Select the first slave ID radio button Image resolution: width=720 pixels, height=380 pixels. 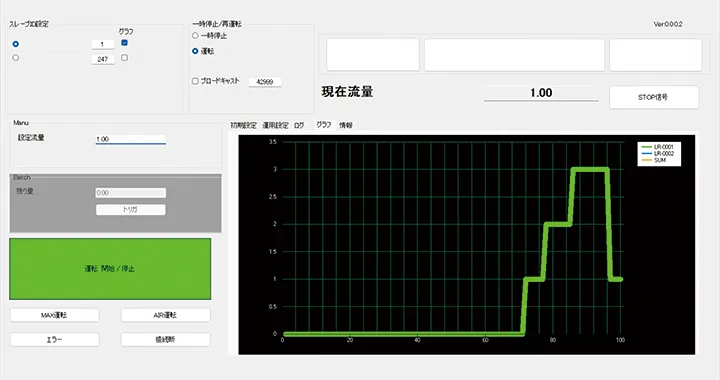16,44
